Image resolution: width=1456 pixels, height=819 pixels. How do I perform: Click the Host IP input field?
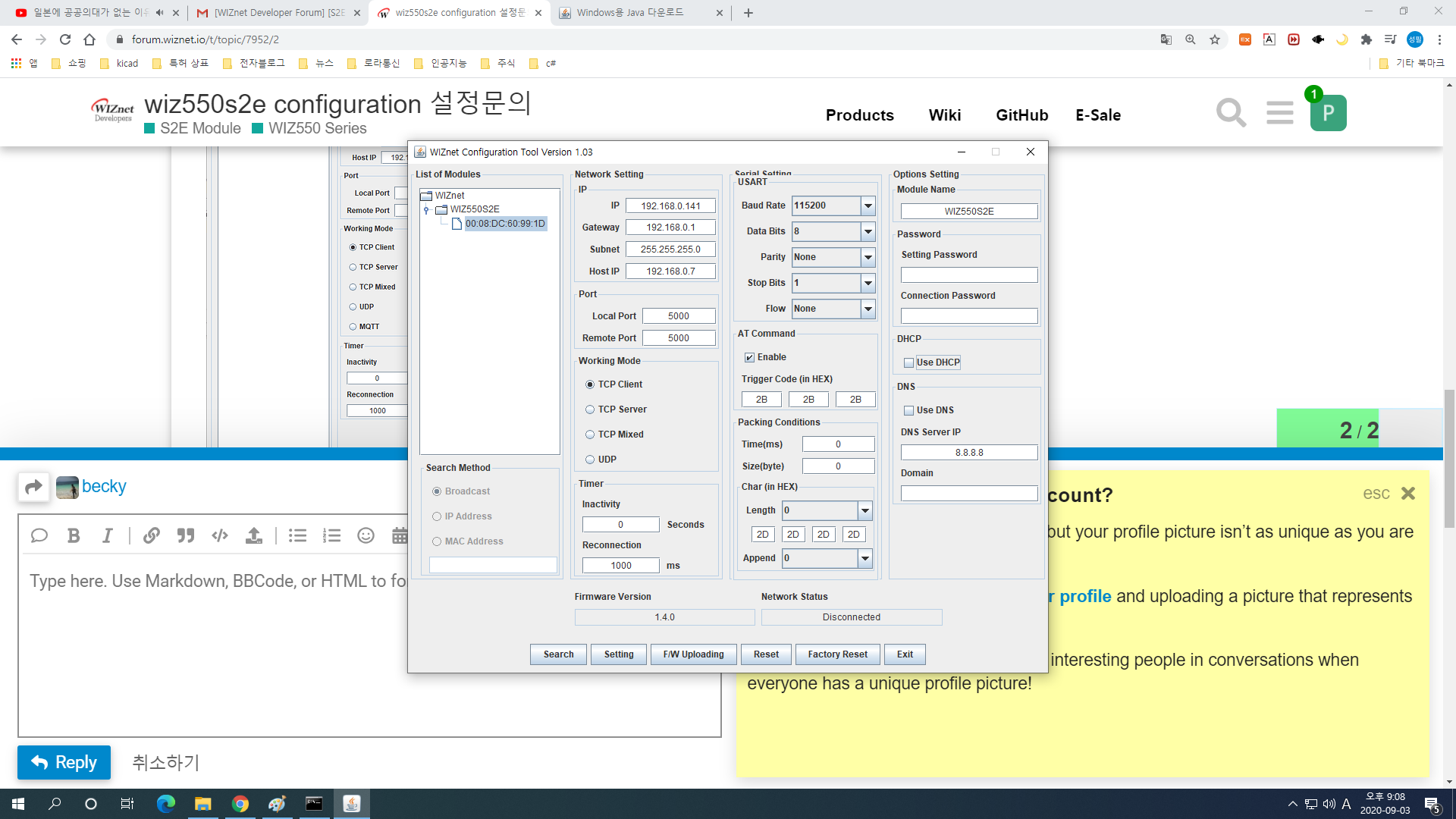point(670,271)
